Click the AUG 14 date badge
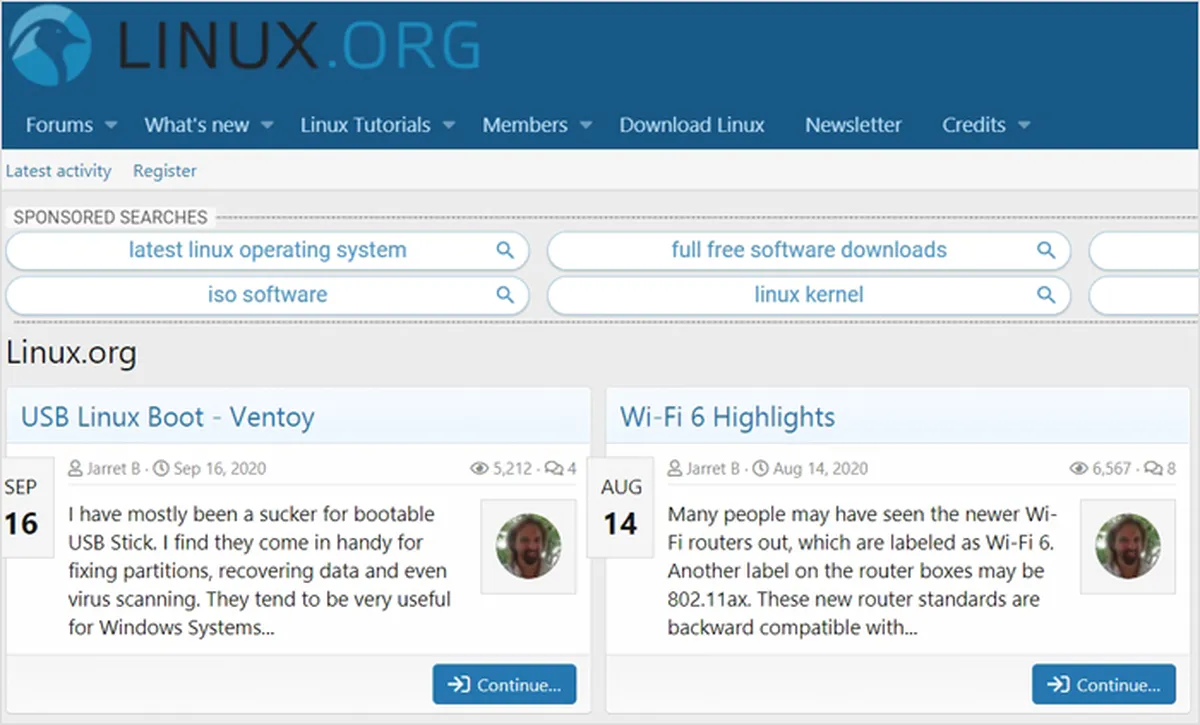The height and width of the screenshot is (725, 1200). tap(621, 508)
